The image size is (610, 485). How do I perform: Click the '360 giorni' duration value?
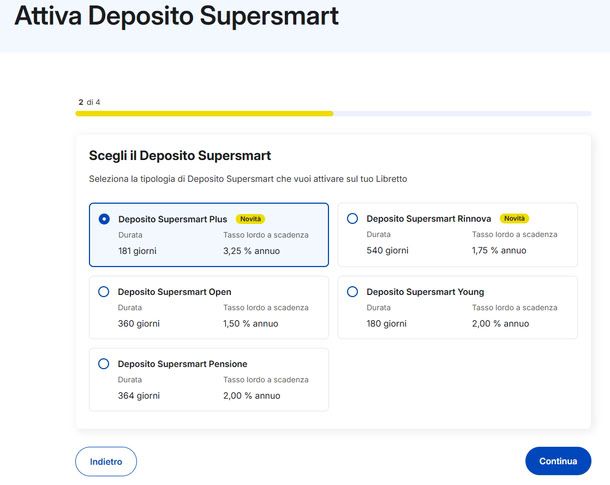click(x=139, y=324)
